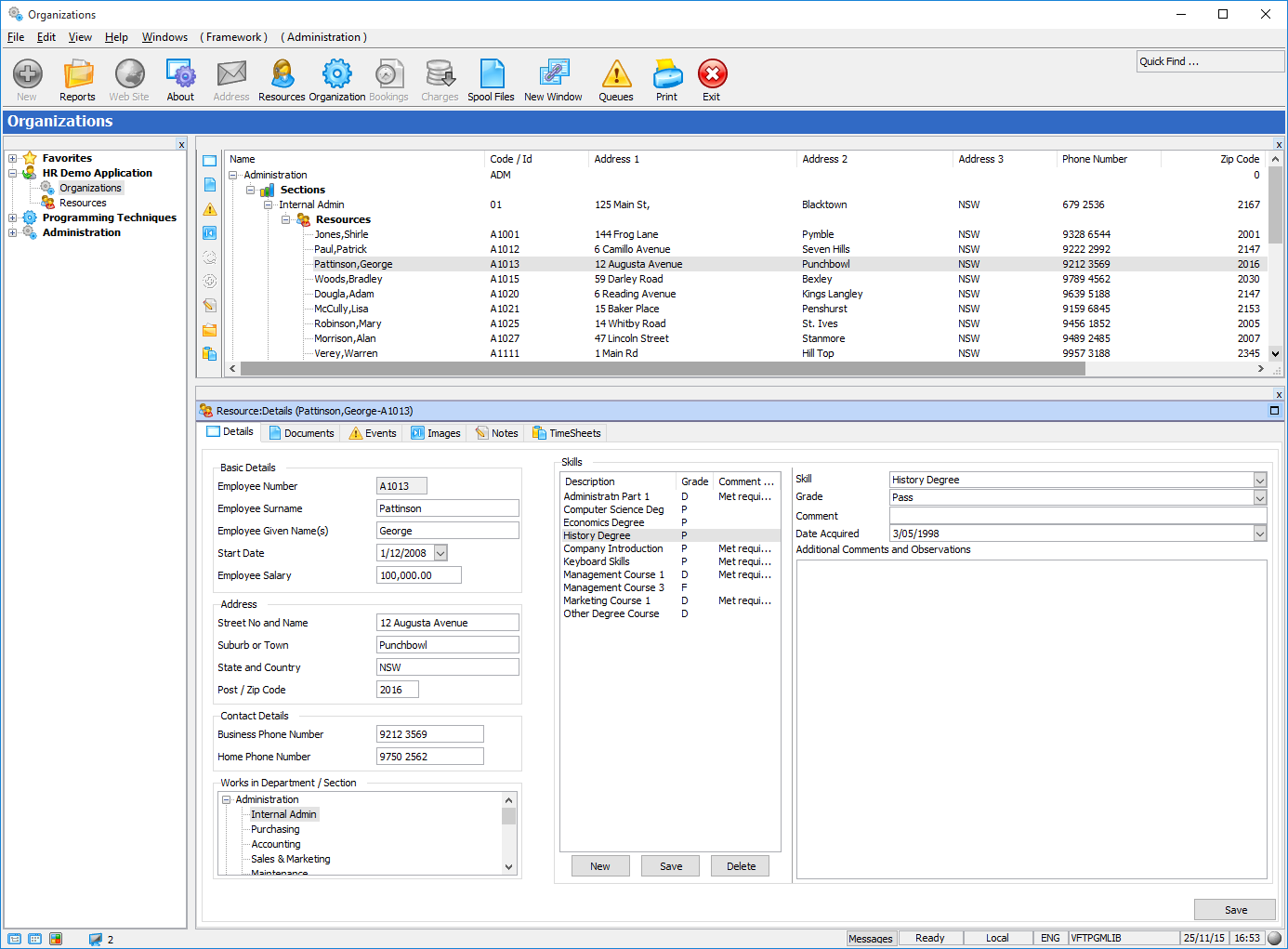The width and height of the screenshot is (1288, 949).
Task: Click the New button under Skills
Action: [600, 866]
